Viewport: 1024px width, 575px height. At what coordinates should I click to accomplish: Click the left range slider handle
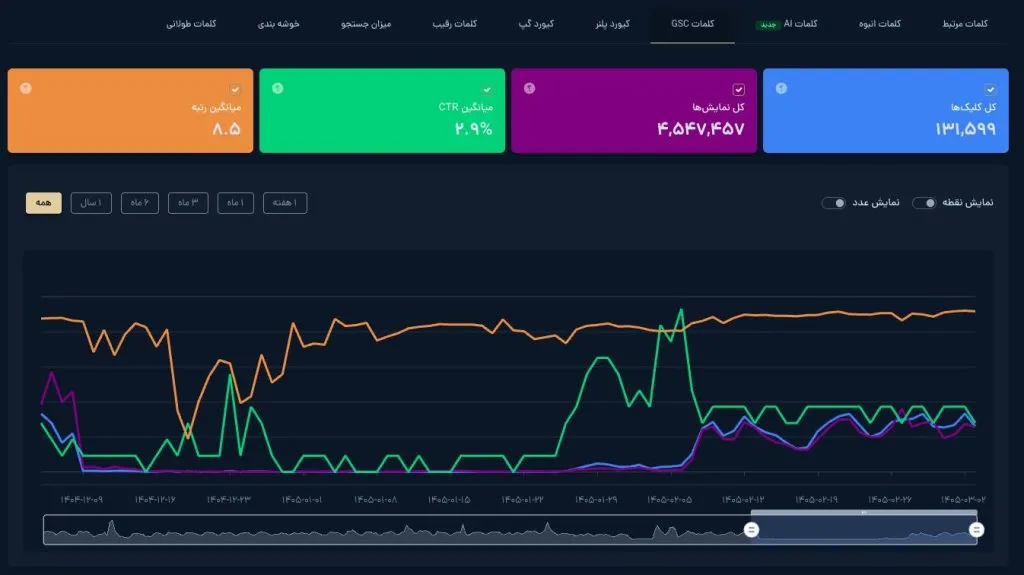(751, 529)
